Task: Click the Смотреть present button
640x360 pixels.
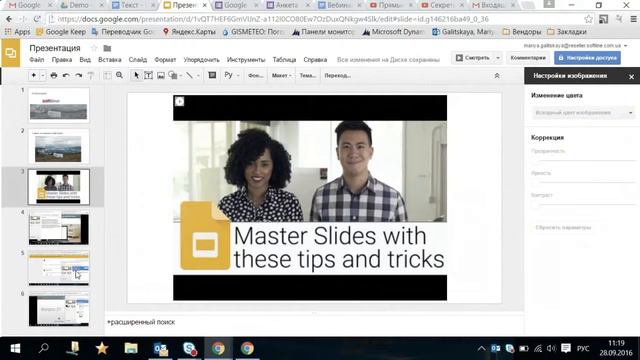Action: 472,58
